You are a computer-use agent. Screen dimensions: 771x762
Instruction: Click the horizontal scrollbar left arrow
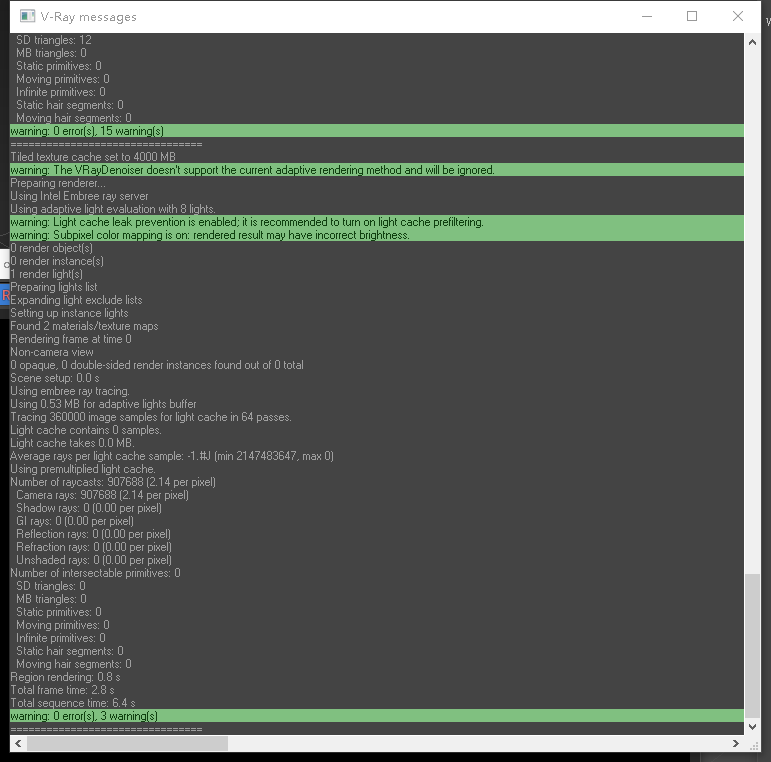point(18,743)
